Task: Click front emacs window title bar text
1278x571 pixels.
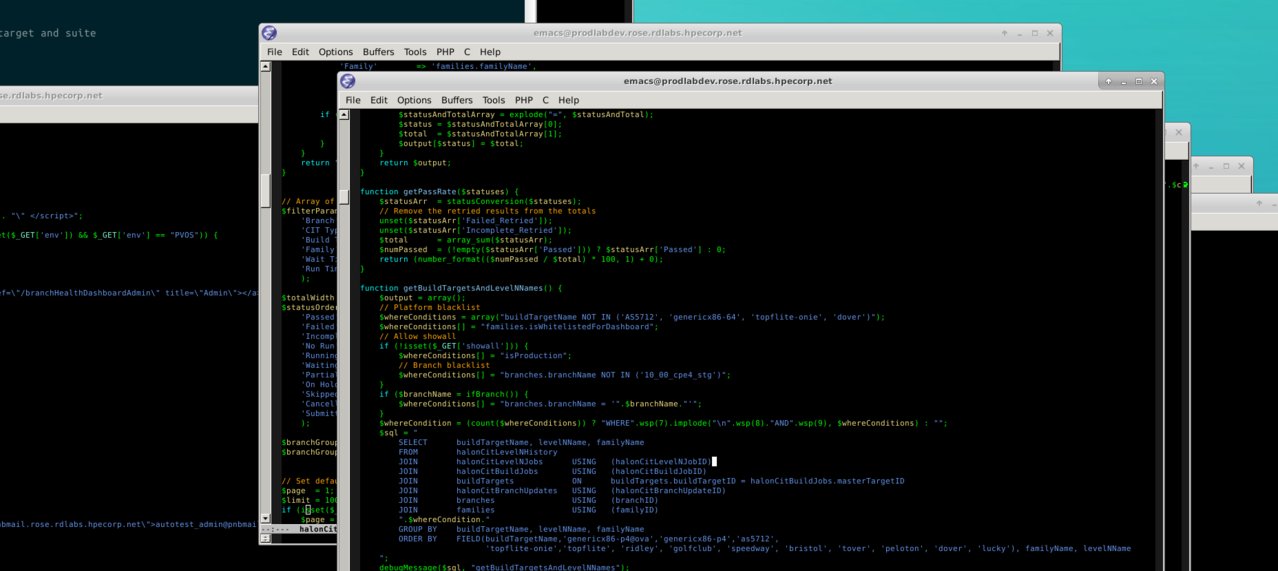Action: pos(727,81)
